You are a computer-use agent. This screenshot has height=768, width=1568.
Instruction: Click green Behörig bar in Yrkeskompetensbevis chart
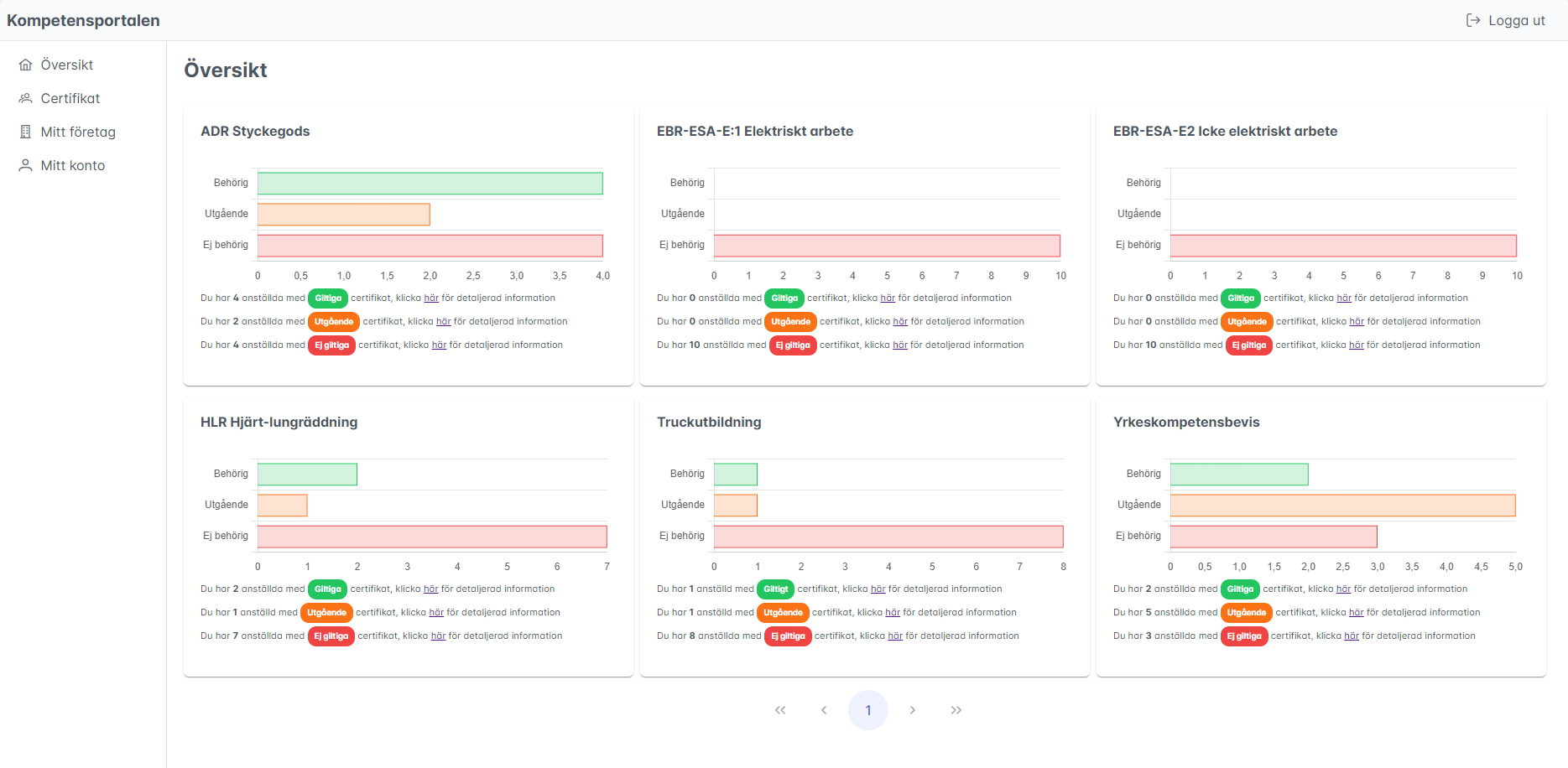[x=1239, y=474]
